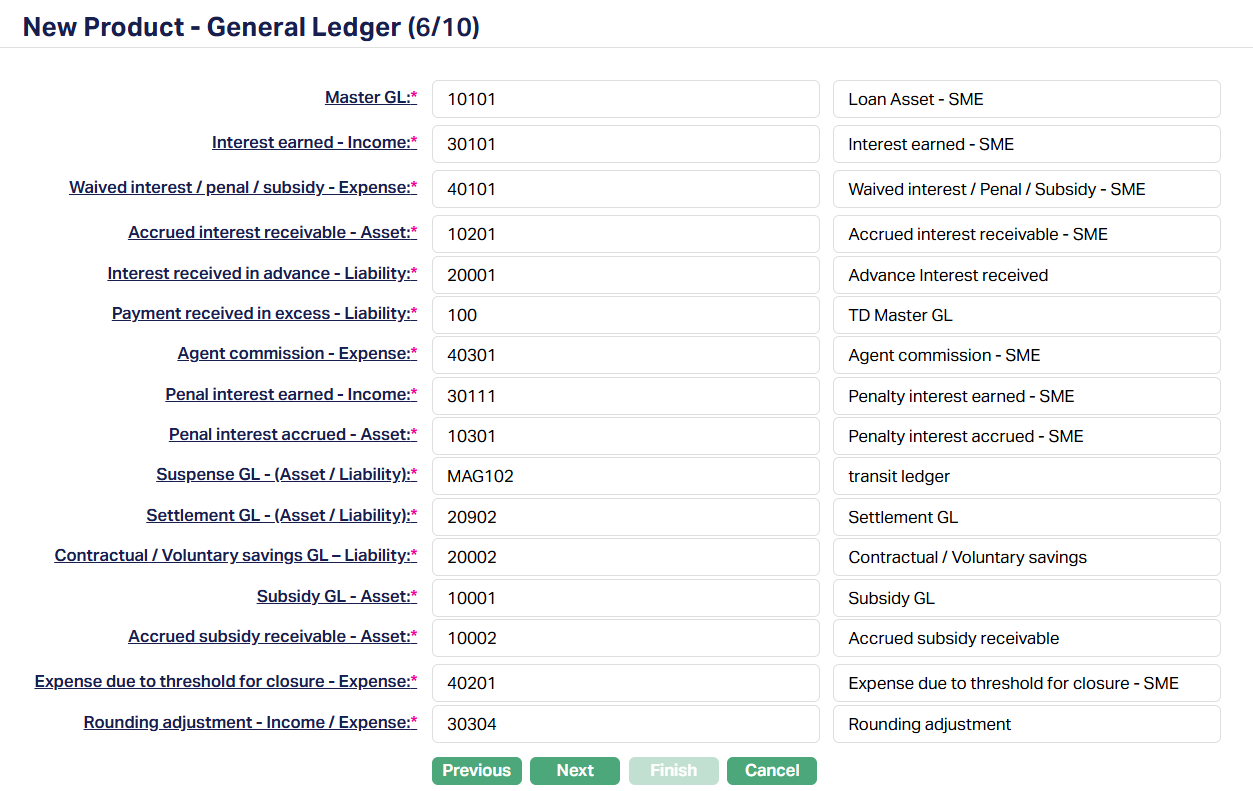Image resolution: width=1253 pixels, height=791 pixels.
Task: Click the Settlement GL code field 20902
Action: 625,517
